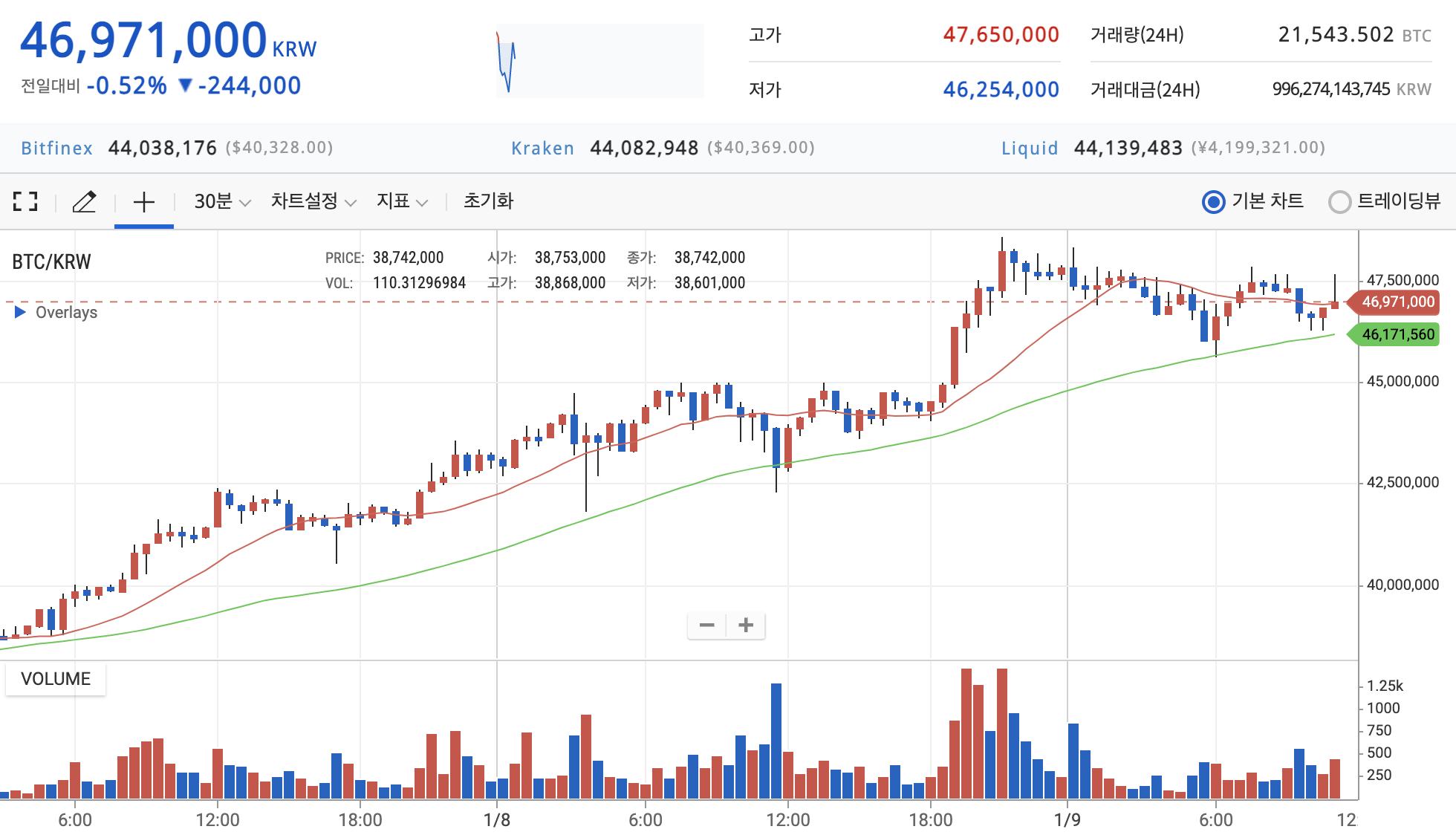Open the 지표 indicators dropdown
Viewport: 1456px width, 835px height.
point(401,201)
